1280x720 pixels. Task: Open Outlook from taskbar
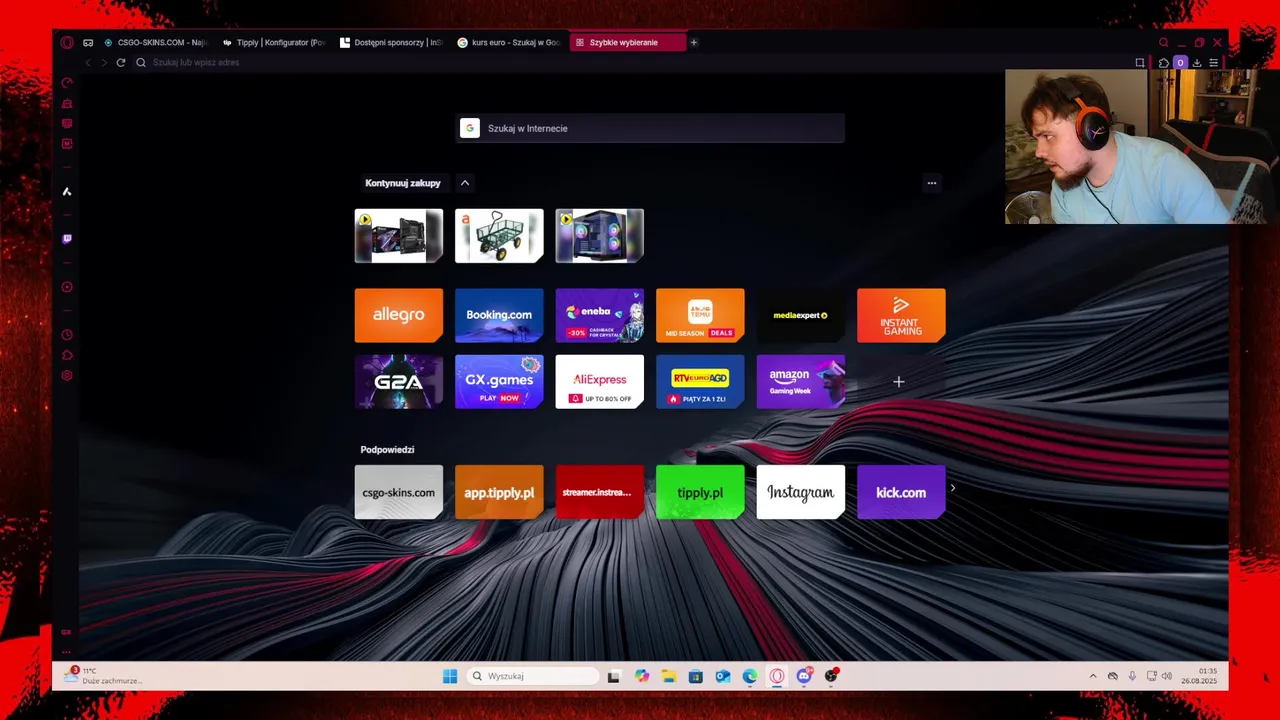point(723,676)
